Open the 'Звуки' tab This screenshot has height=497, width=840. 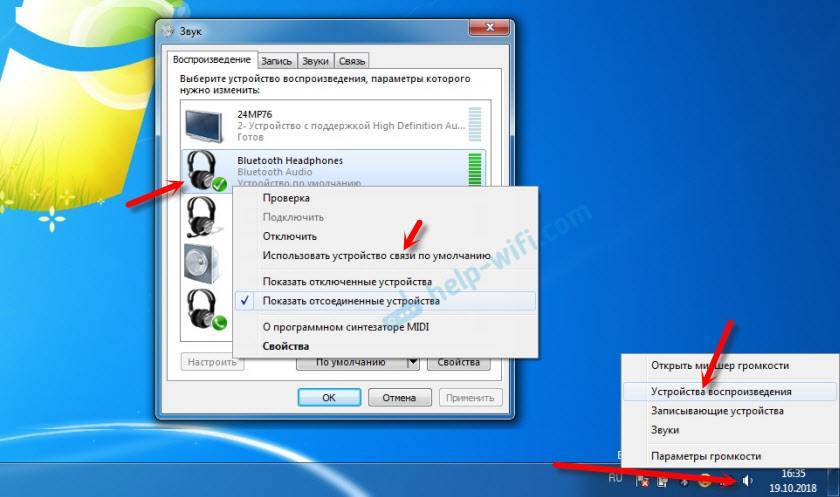coord(315,61)
